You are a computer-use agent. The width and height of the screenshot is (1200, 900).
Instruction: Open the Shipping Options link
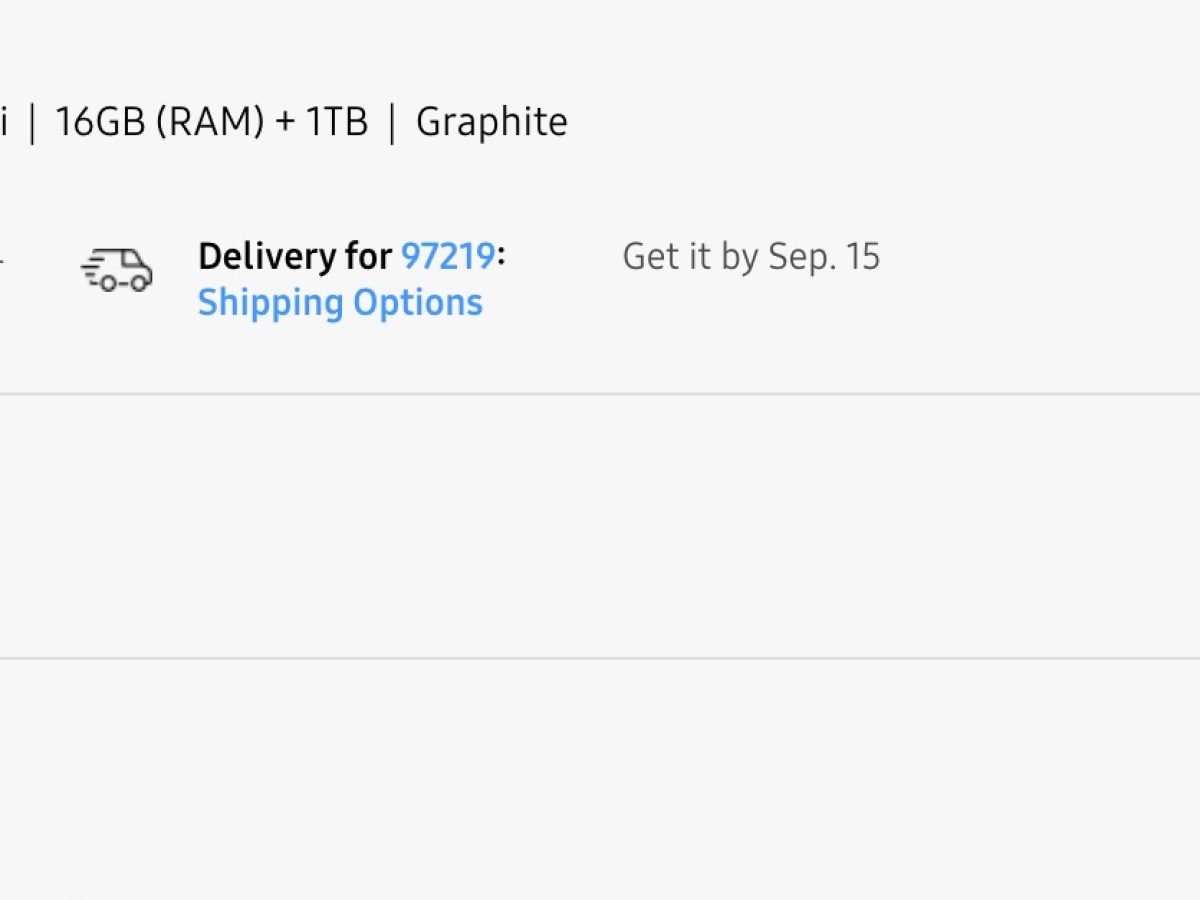[x=340, y=303]
